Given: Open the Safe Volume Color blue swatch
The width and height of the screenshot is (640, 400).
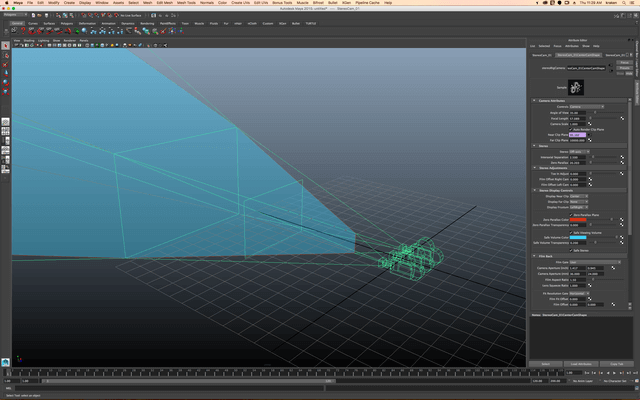Looking at the screenshot, I should 578,237.
